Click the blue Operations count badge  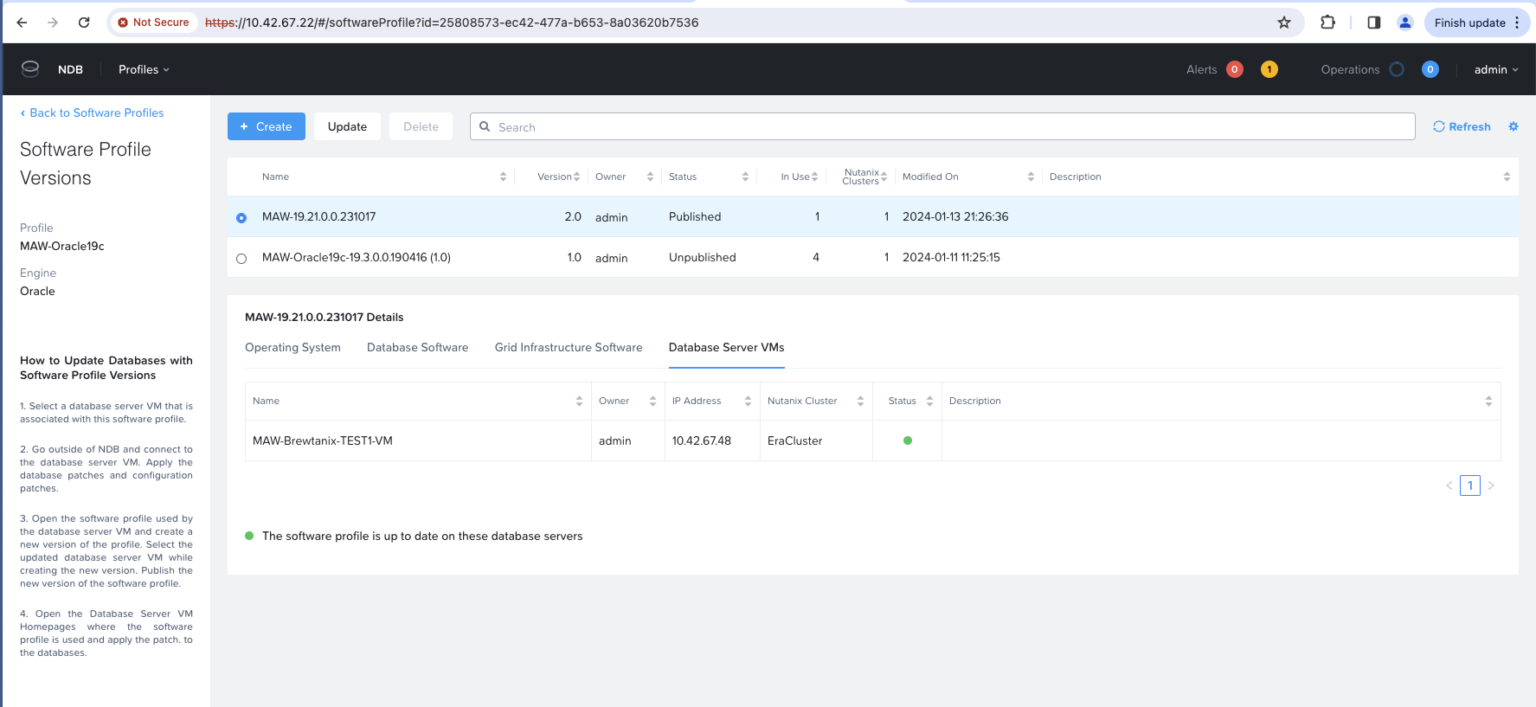pos(1430,69)
